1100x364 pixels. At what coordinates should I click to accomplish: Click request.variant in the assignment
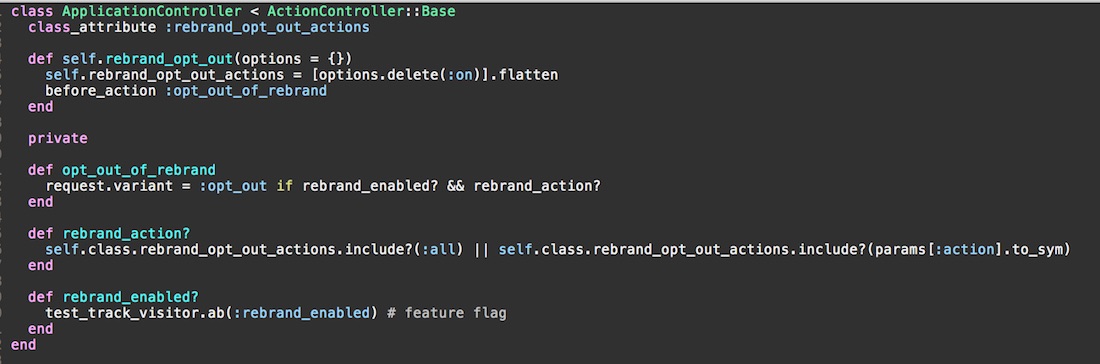109,186
